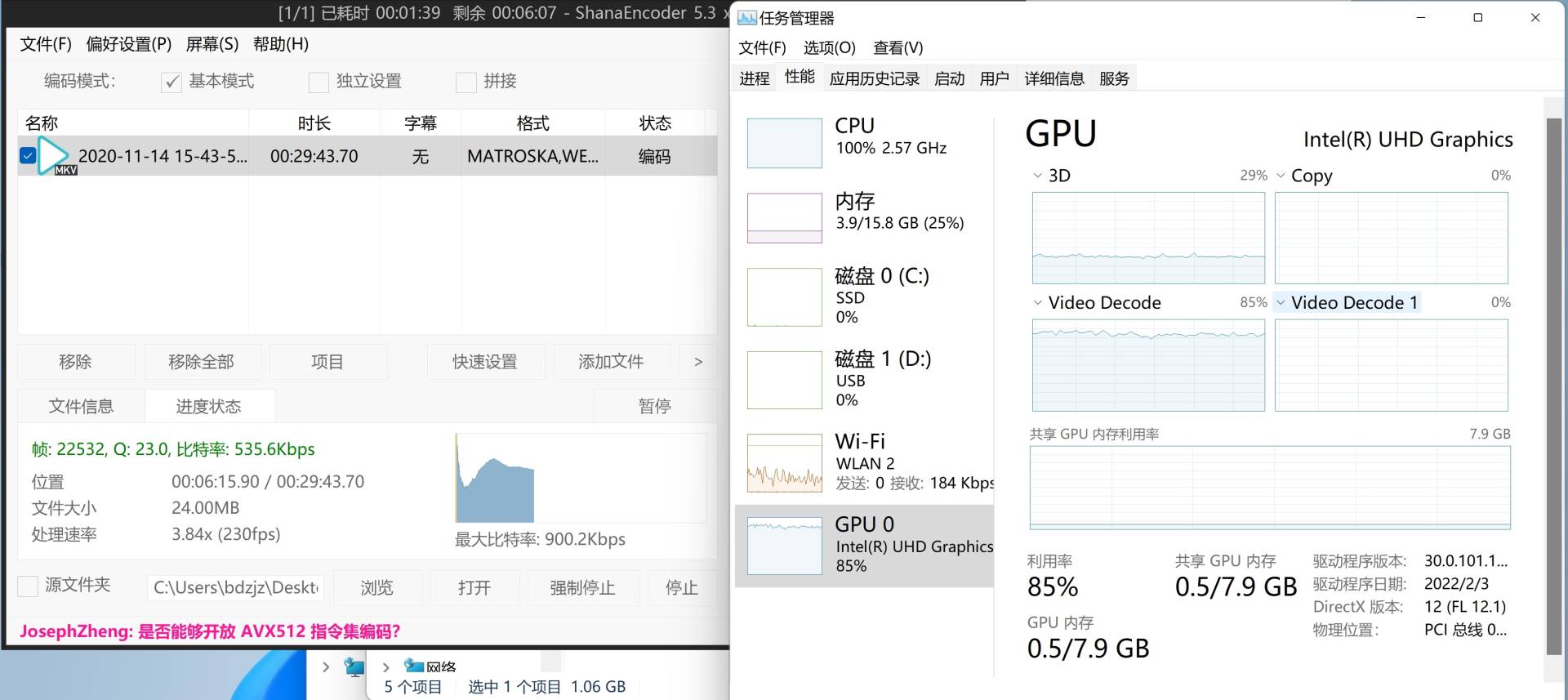Switch to the 详细信息 tab
Screen dimensions: 1568x700
(x=1053, y=78)
